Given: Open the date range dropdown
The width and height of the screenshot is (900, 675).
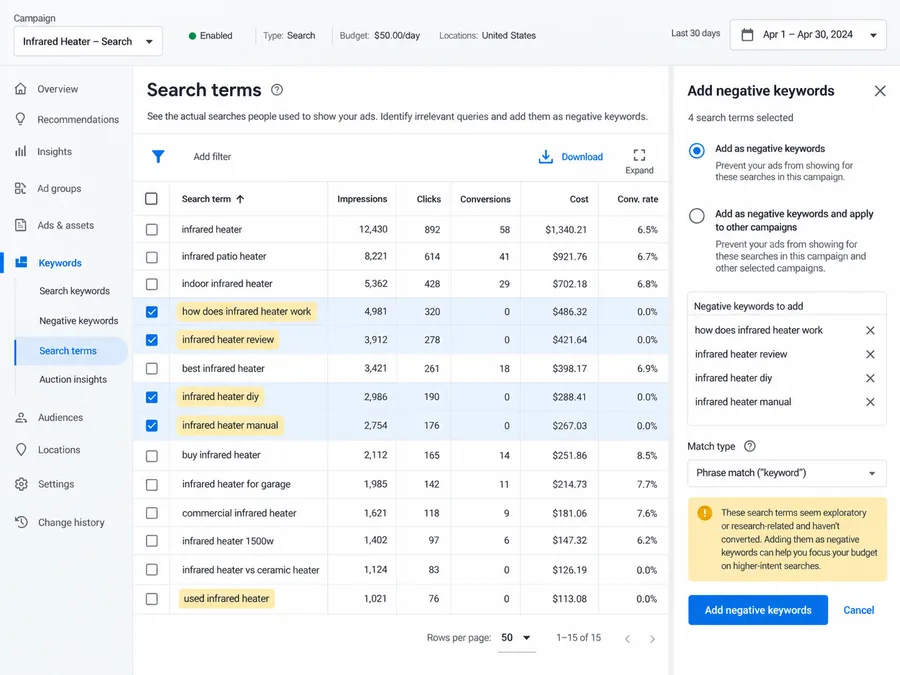Looking at the screenshot, I should click(x=808, y=35).
